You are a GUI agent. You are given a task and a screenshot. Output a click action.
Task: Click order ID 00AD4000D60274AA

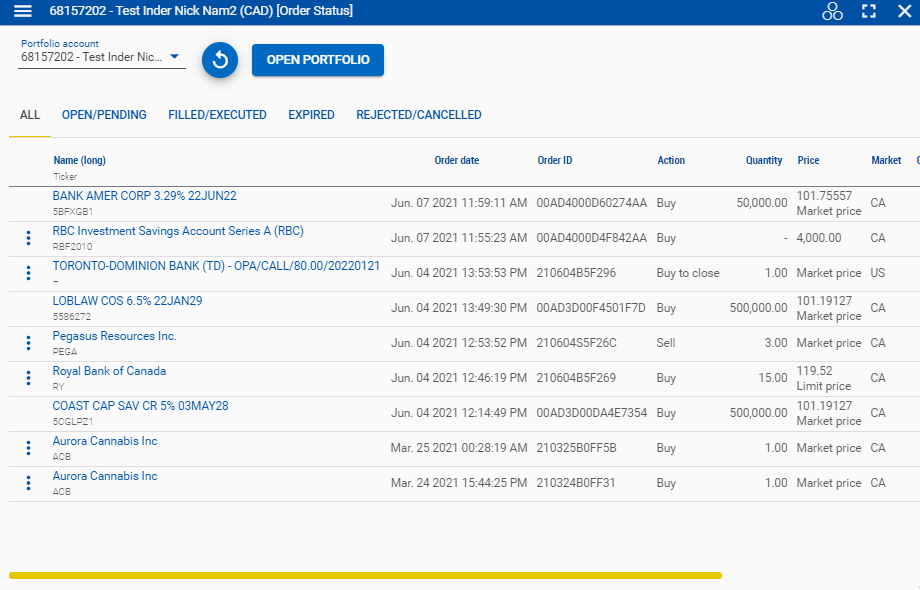pyautogui.click(x=591, y=203)
